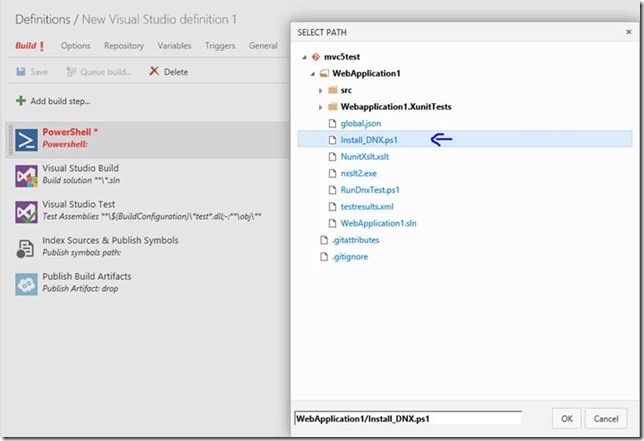
Task: Click the Visual Studio Build step icon
Action: click(x=26, y=176)
